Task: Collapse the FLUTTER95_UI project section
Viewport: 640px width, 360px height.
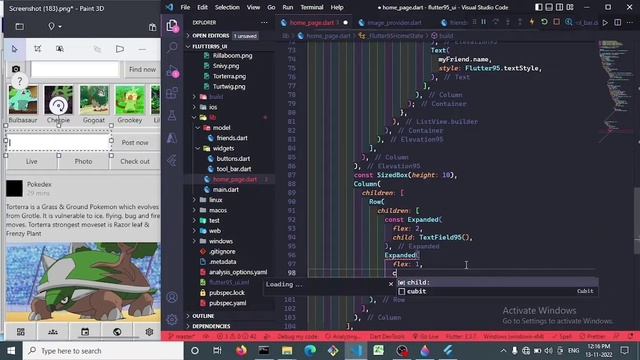Action: click(x=209, y=46)
